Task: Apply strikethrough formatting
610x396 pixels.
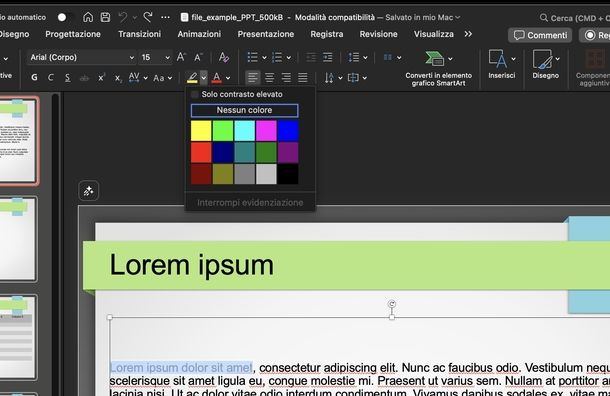Action: pyautogui.click(x=84, y=78)
